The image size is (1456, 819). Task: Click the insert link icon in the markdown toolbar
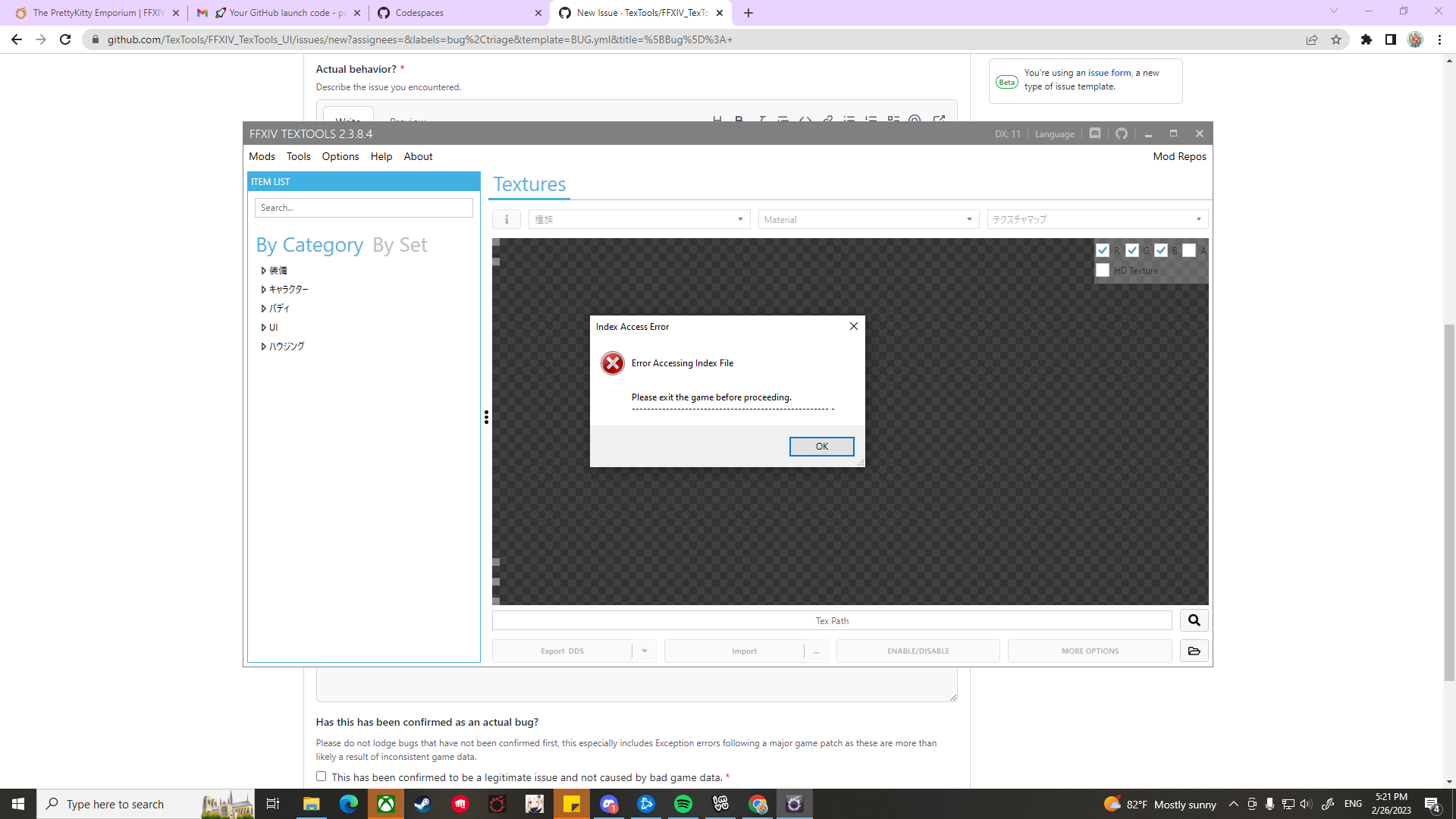point(827,120)
